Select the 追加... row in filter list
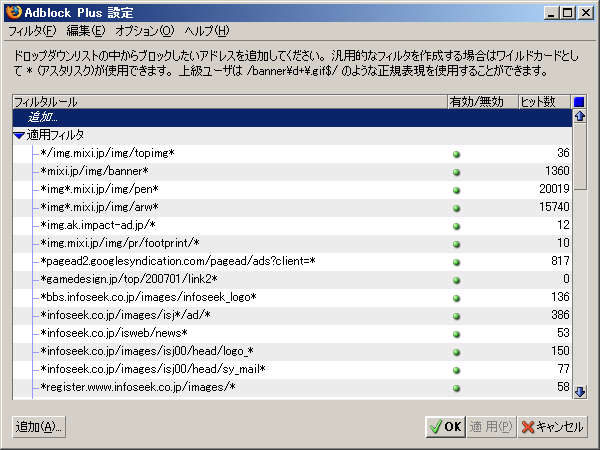The width and height of the screenshot is (600, 450). coord(292,117)
